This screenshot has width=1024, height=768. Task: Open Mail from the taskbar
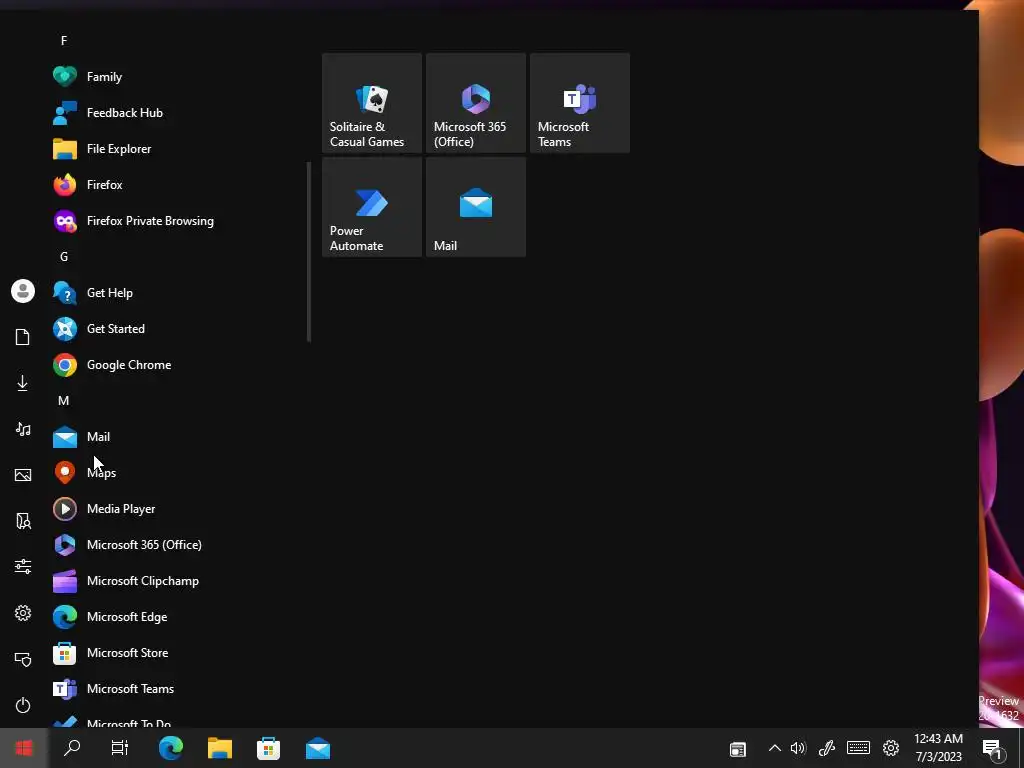pyautogui.click(x=318, y=748)
